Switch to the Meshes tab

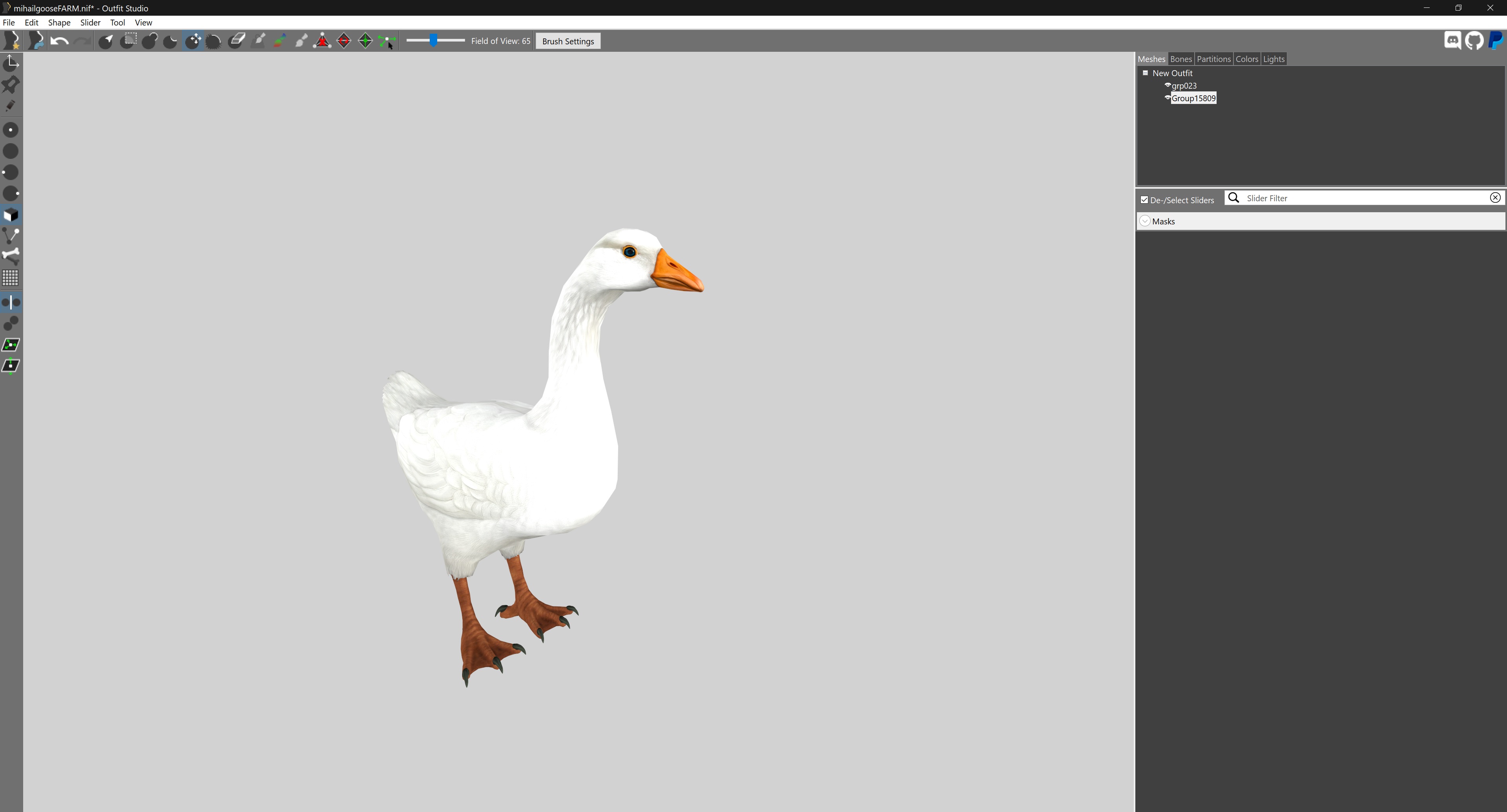tap(1151, 59)
